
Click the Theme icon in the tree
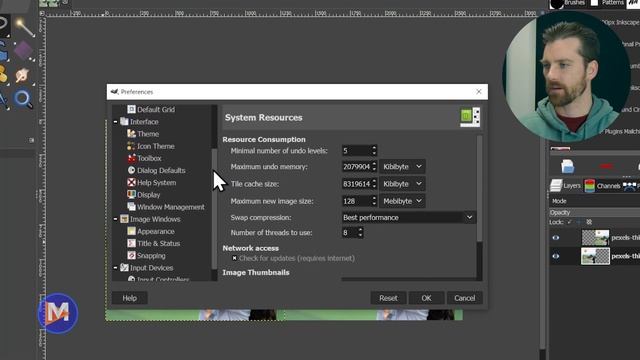(131, 133)
